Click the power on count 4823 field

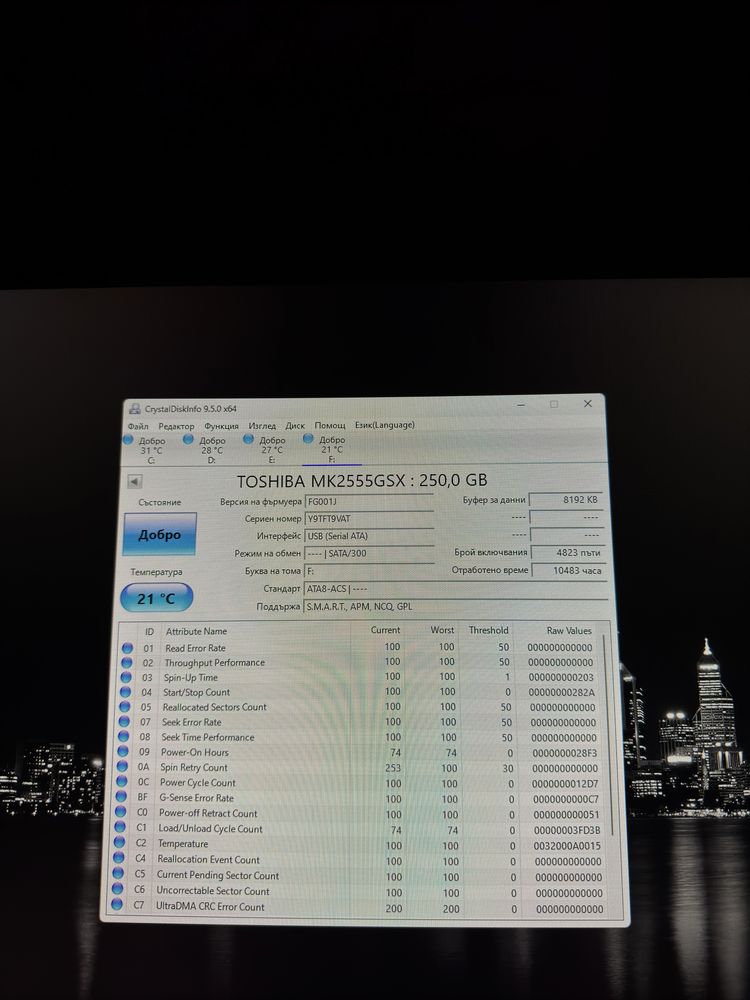568,553
